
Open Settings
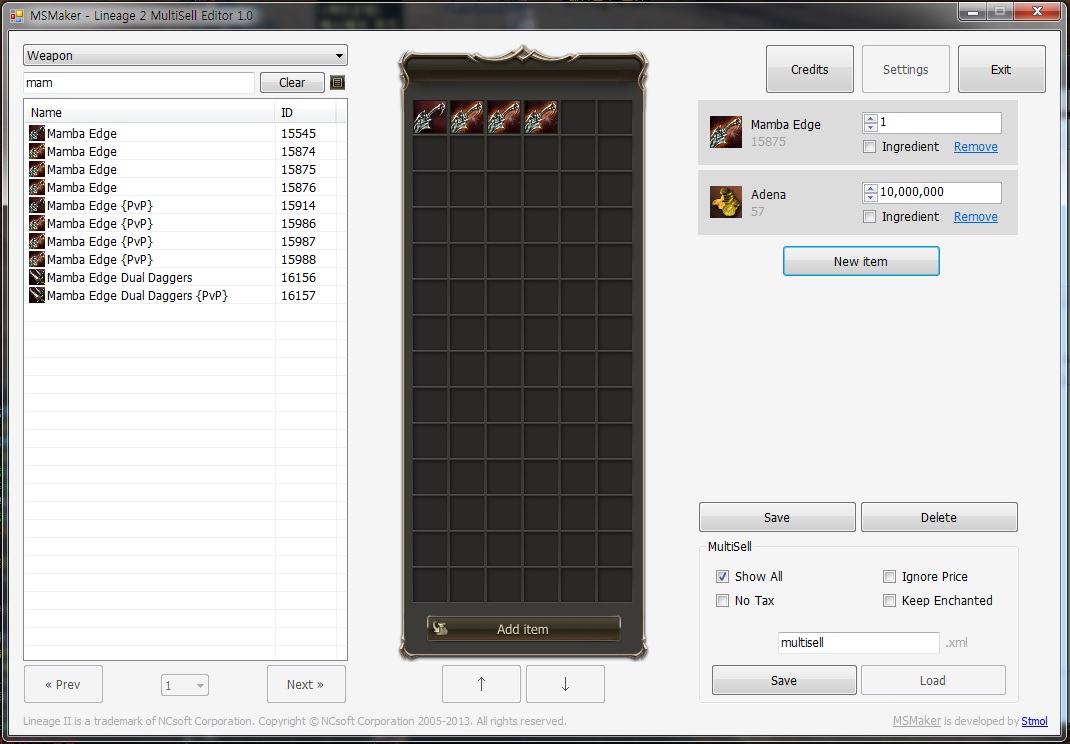tap(906, 69)
